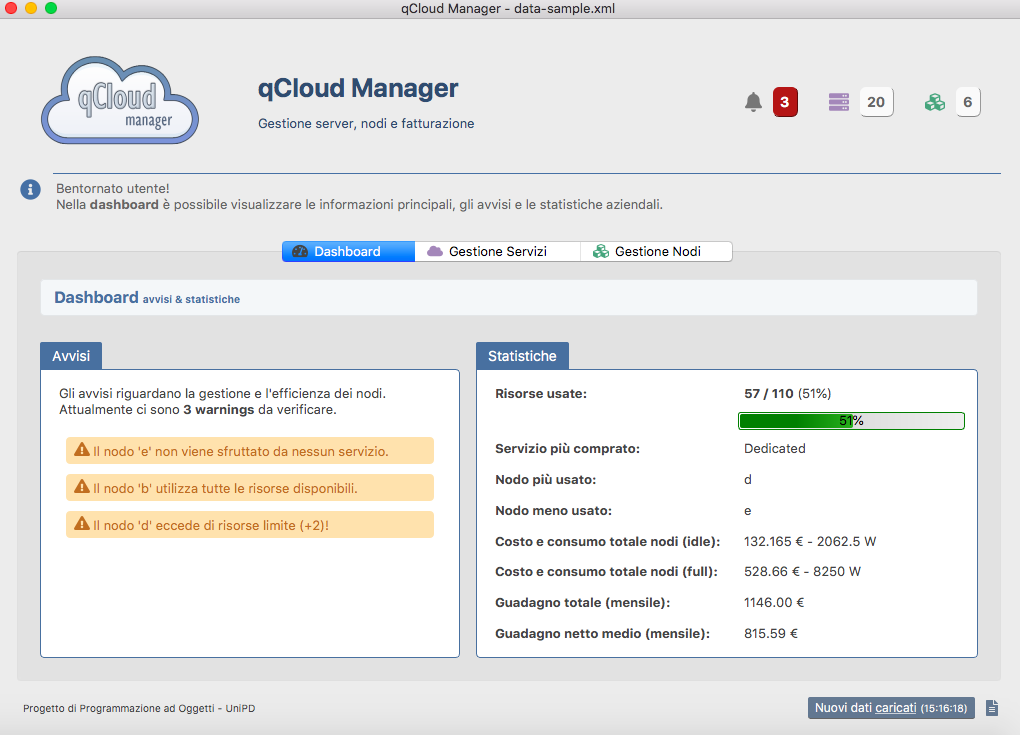Switch to the Dashboard tab
Image resolution: width=1020 pixels, height=735 pixels.
(x=348, y=252)
